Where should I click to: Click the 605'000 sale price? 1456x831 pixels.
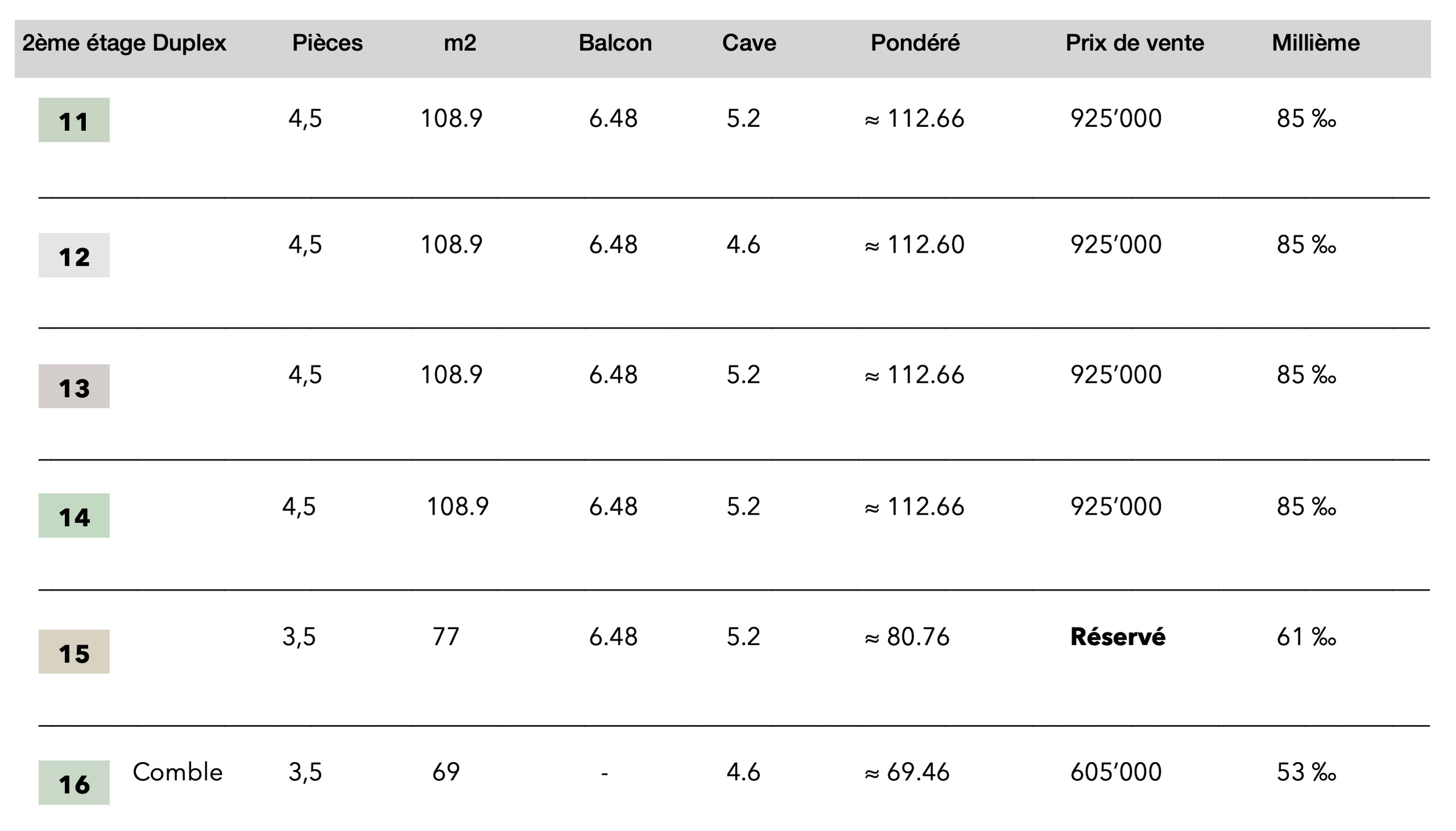(1115, 772)
